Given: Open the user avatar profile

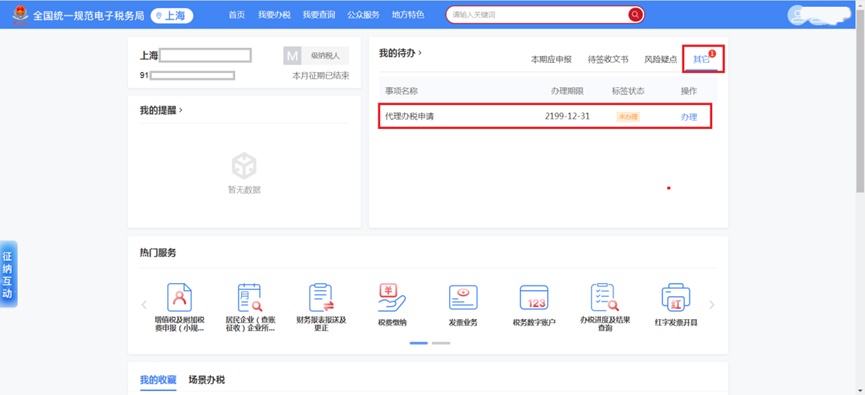Looking at the screenshot, I should (798, 15).
